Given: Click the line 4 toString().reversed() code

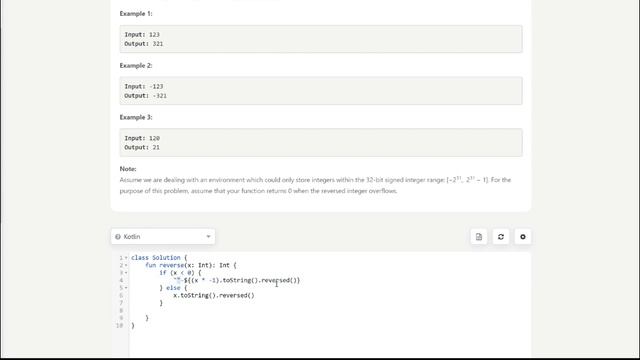Looking at the screenshot, I should click(x=237, y=280).
